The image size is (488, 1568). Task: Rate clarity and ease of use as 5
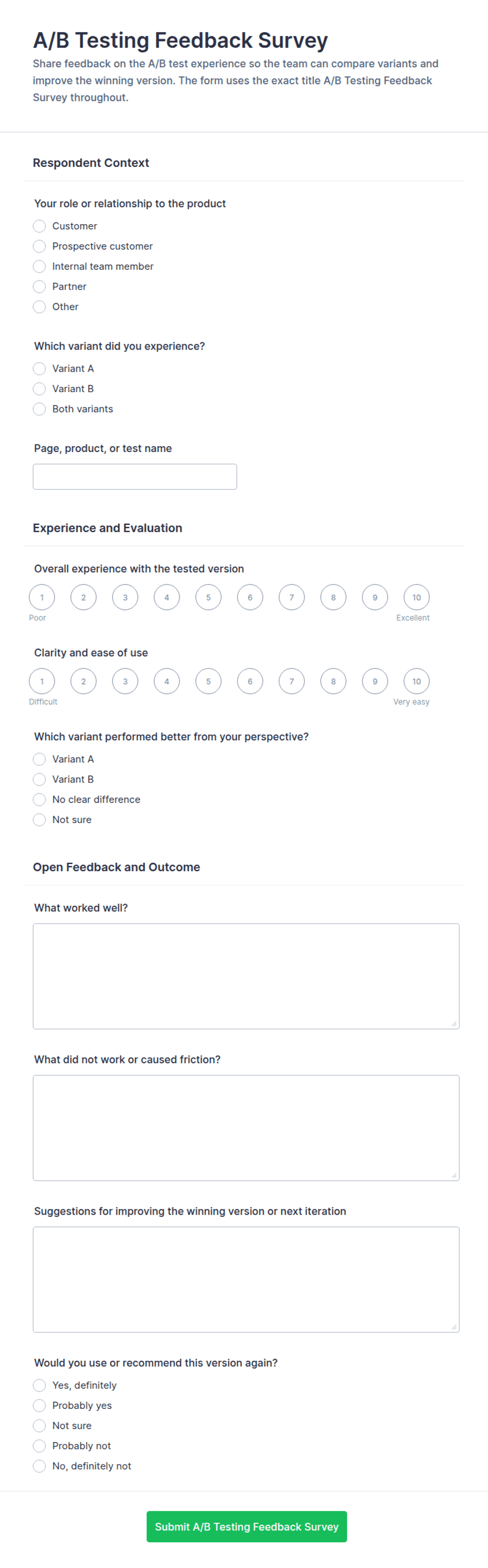tap(208, 681)
